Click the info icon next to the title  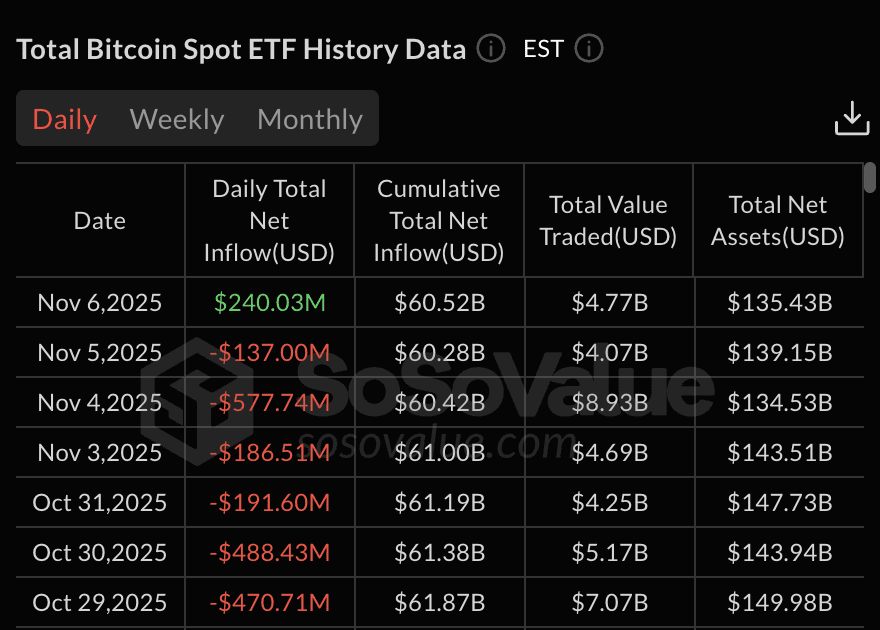(x=491, y=49)
